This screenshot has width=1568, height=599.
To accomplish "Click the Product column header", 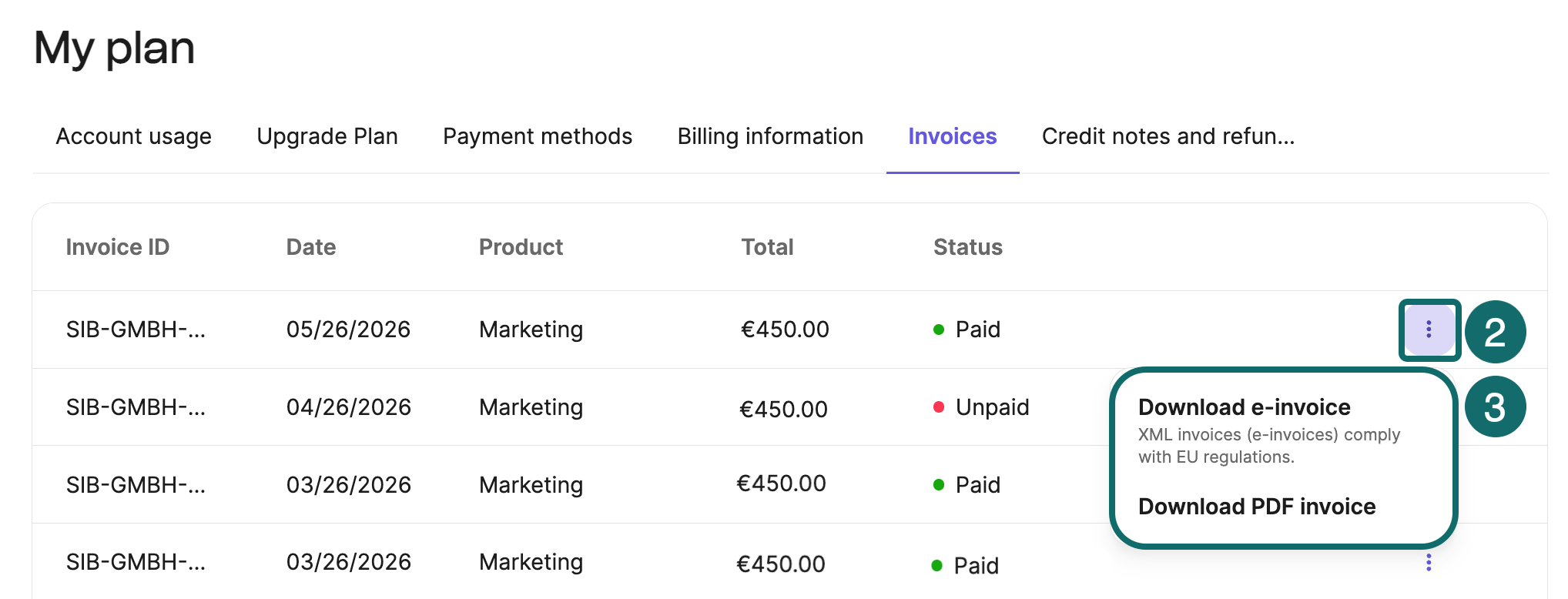I will (x=521, y=247).
